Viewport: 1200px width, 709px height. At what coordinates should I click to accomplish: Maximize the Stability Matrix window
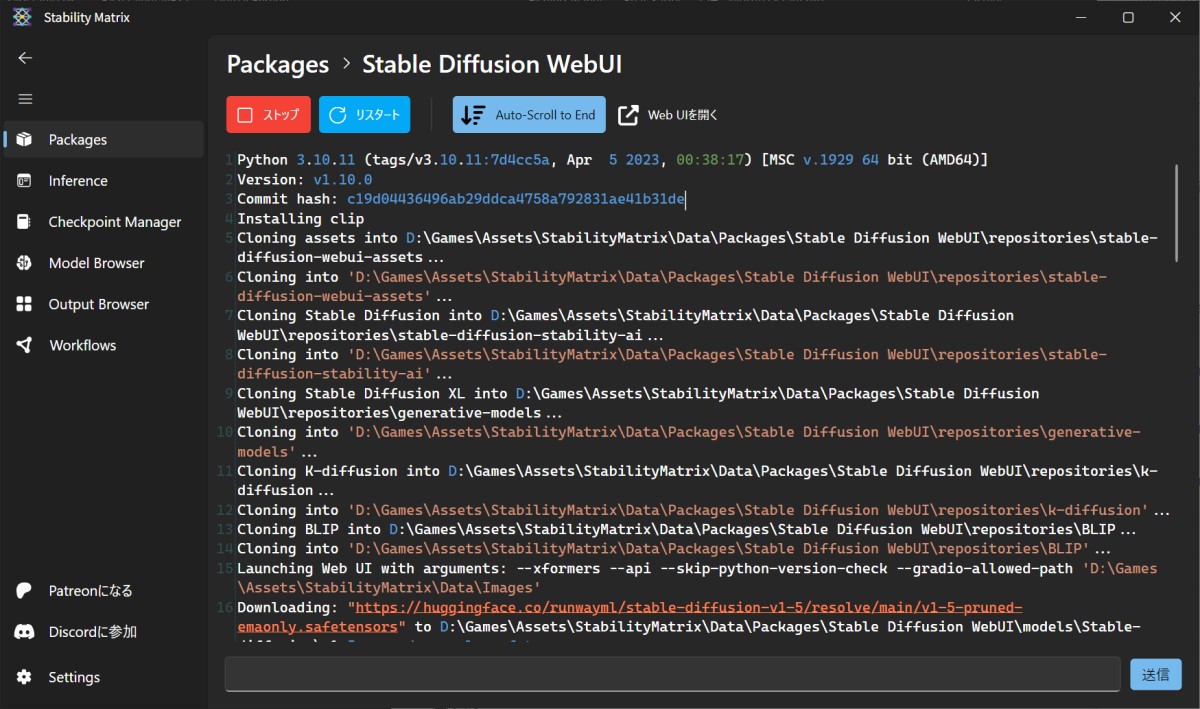(1128, 17)
